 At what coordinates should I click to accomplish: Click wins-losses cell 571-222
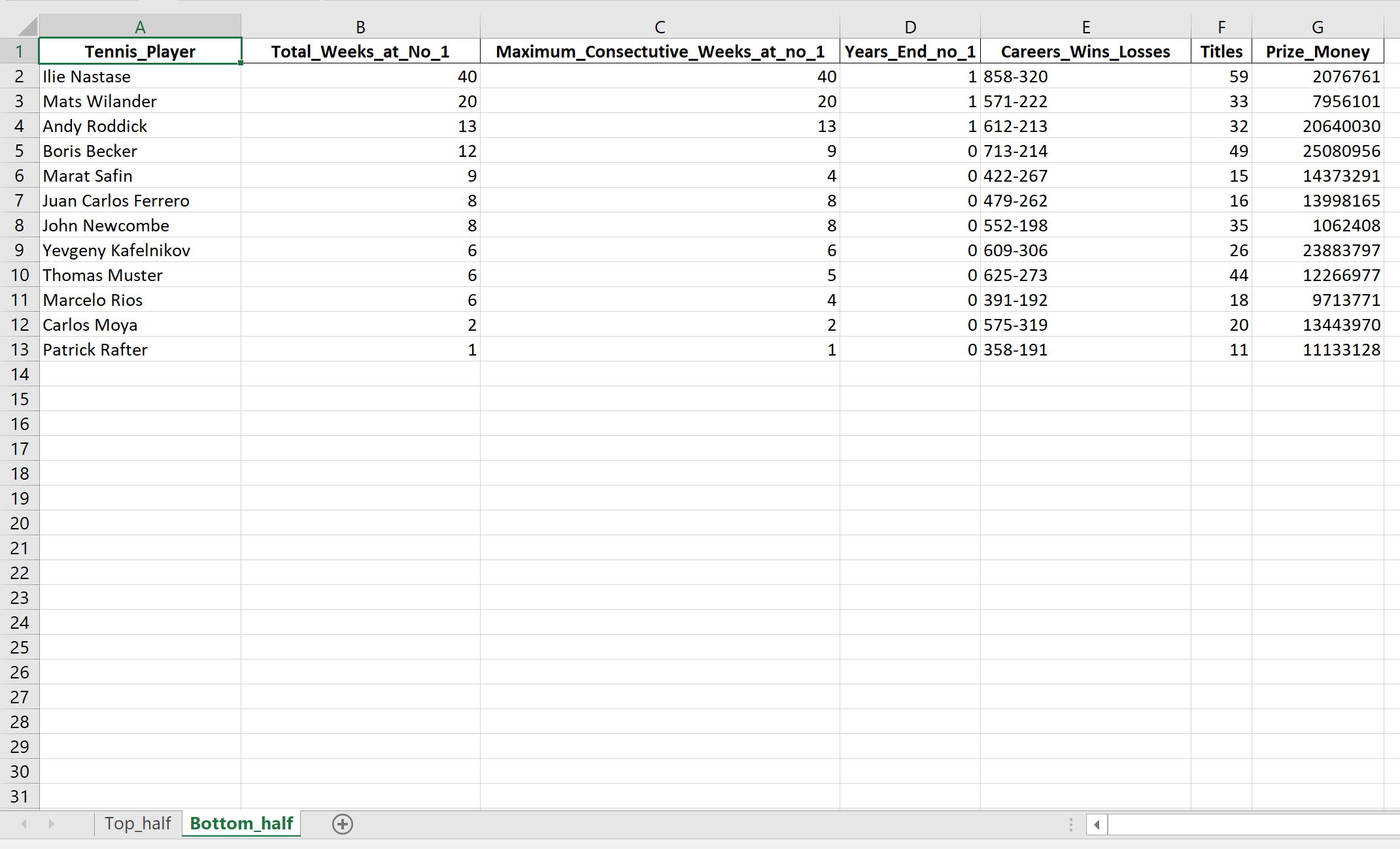1085,101
